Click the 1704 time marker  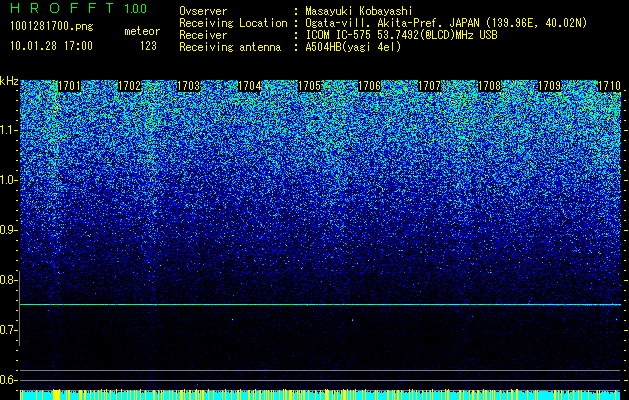pos(250,86)
